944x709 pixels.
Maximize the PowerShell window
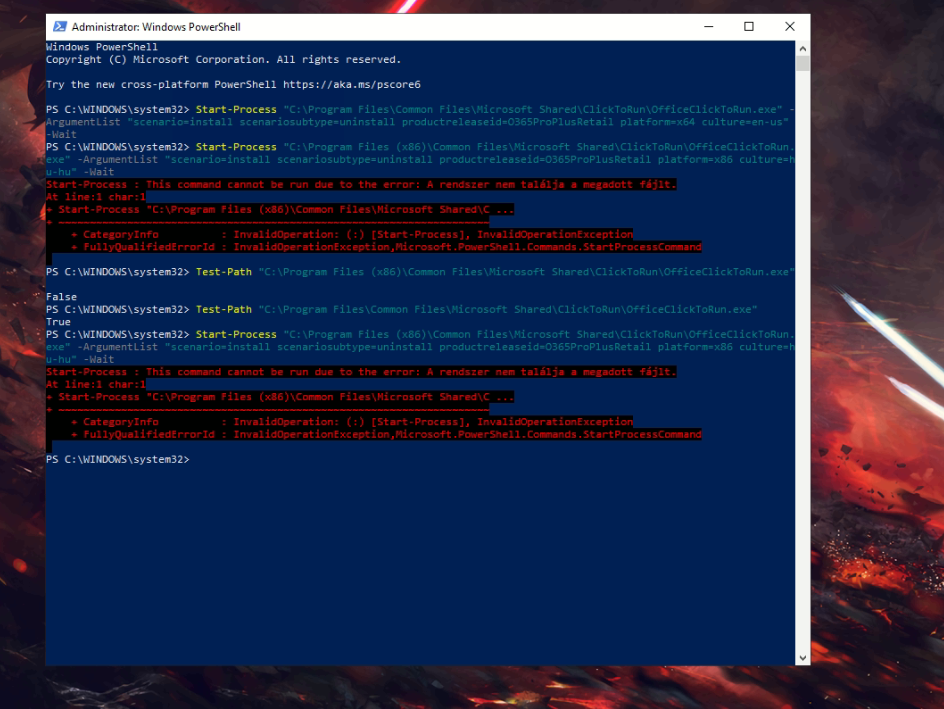coord(748,27)
